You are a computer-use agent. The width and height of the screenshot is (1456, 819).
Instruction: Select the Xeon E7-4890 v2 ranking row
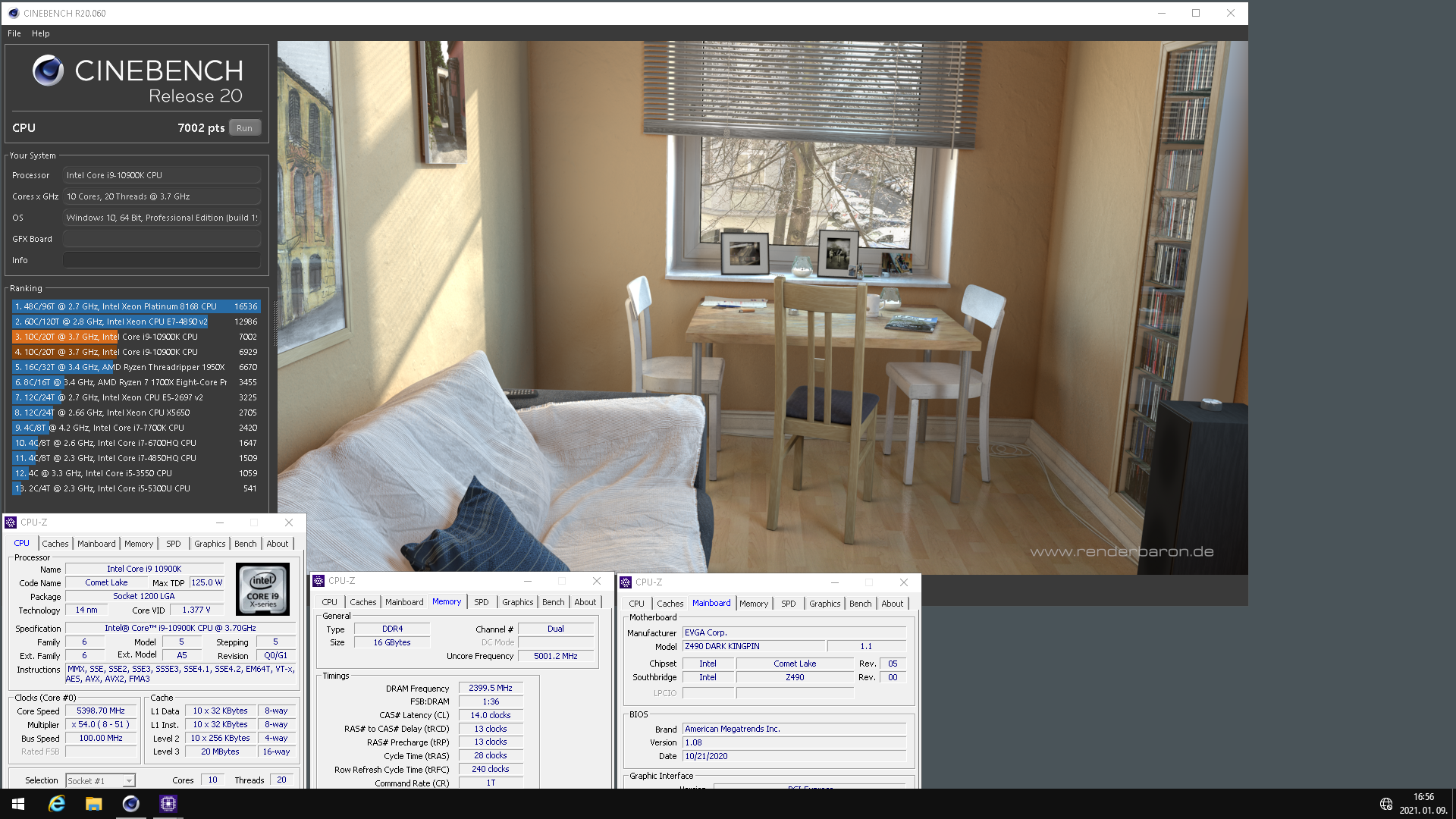[x=136, y=322]
